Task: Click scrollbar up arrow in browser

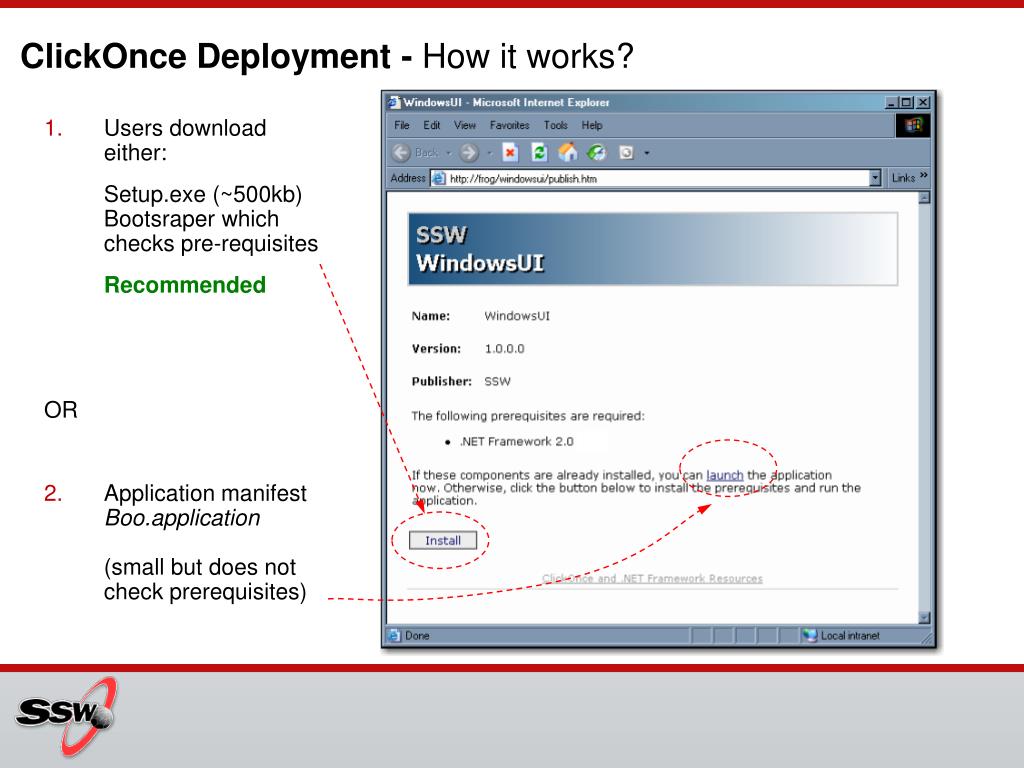Action: tap(924, 197)
